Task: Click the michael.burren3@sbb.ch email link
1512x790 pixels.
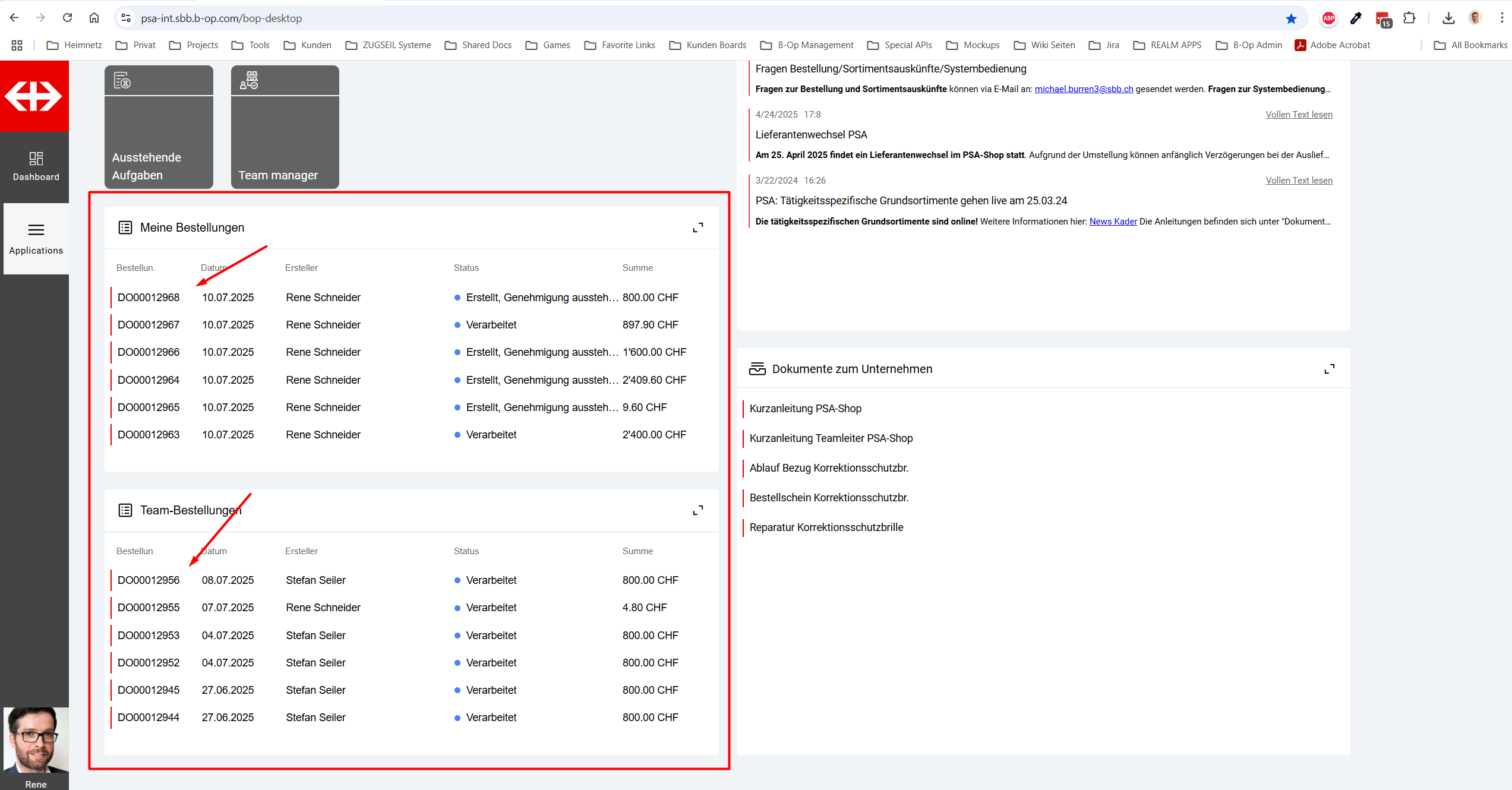Action: 1084,89
